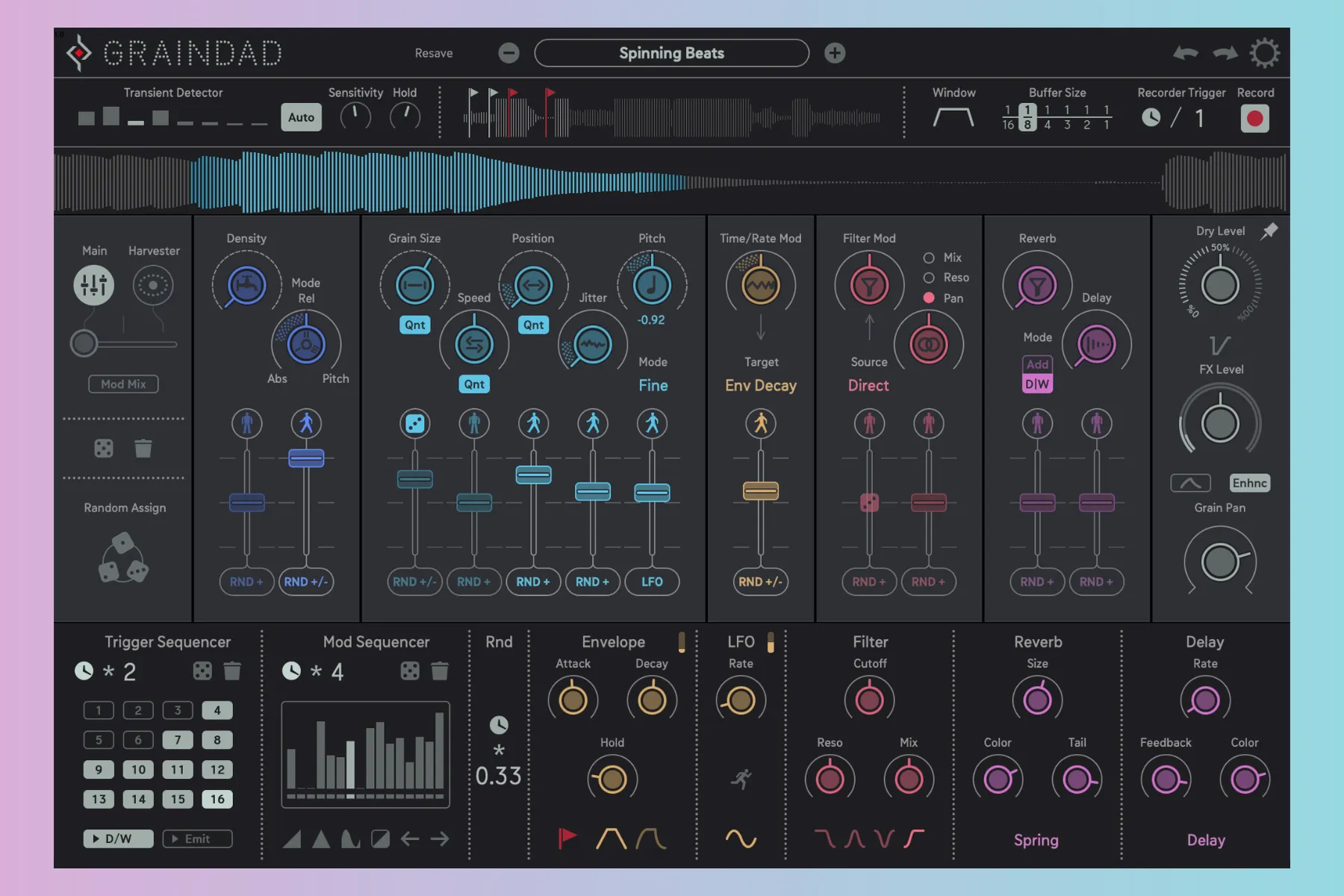Select the LFO sine wave shape
The image size is (1344, 896).
coord(741,839)
